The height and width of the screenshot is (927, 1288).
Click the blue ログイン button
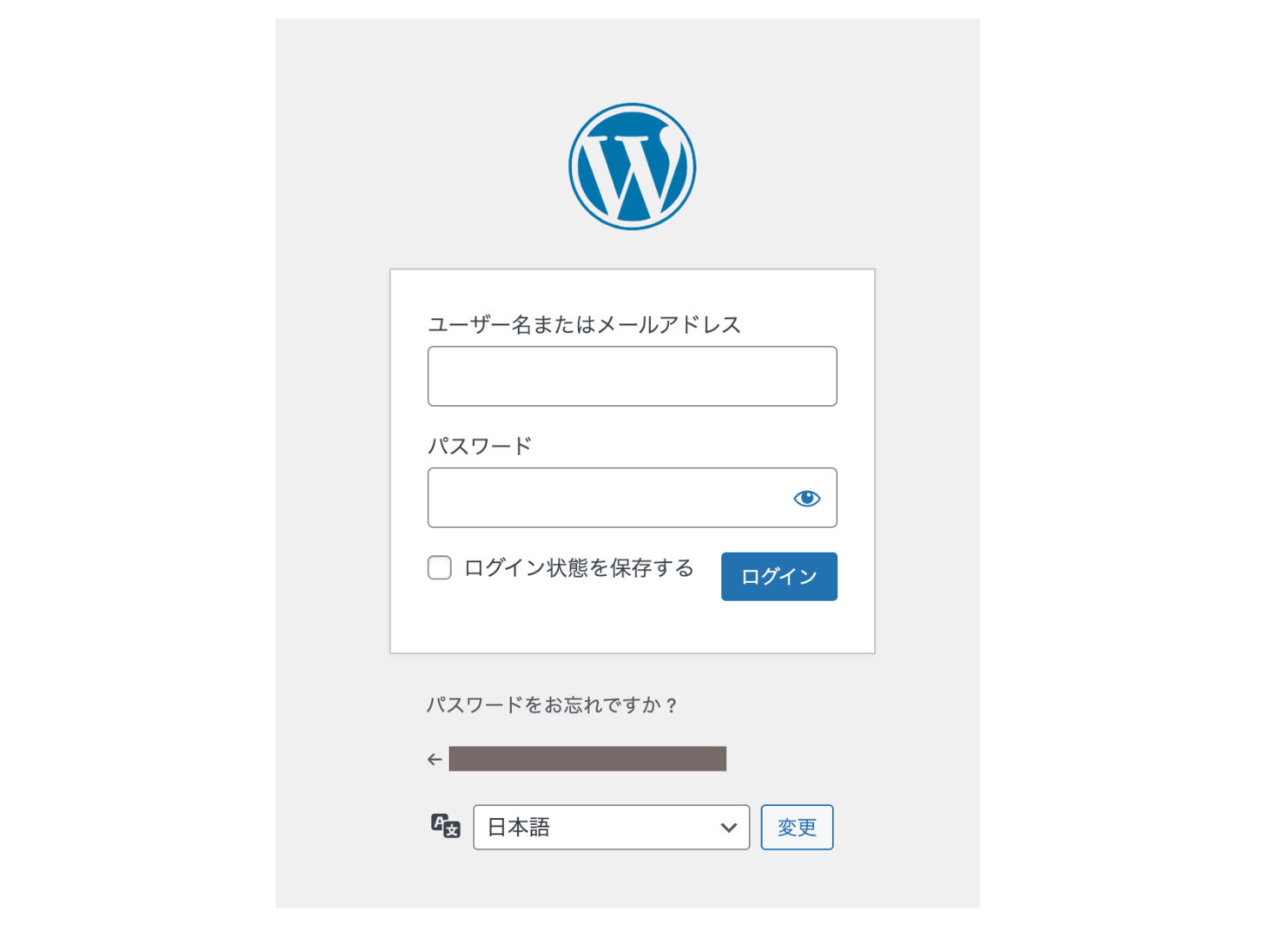[x=779, y=577]
